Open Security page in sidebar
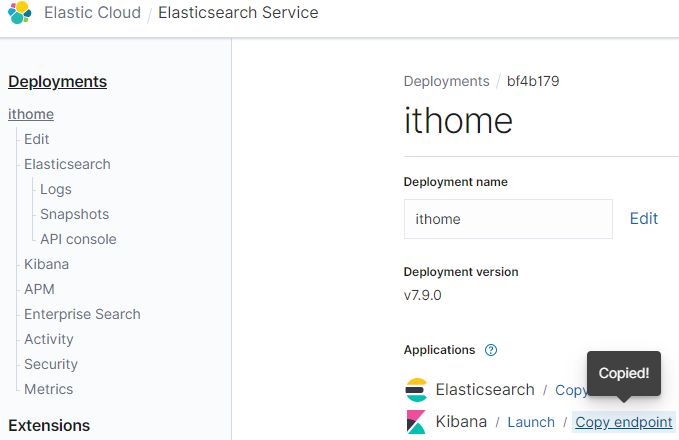Viewport: 679px width, 440px height. click(x=51, y=364)
